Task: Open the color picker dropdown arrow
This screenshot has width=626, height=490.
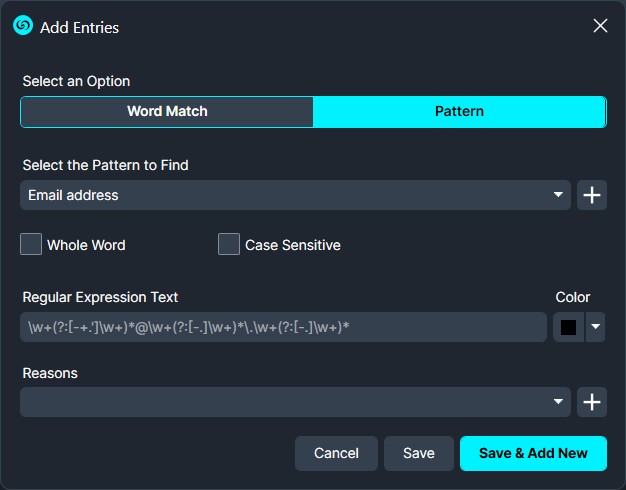Action: pyautogui.click(x=595, y=327)
